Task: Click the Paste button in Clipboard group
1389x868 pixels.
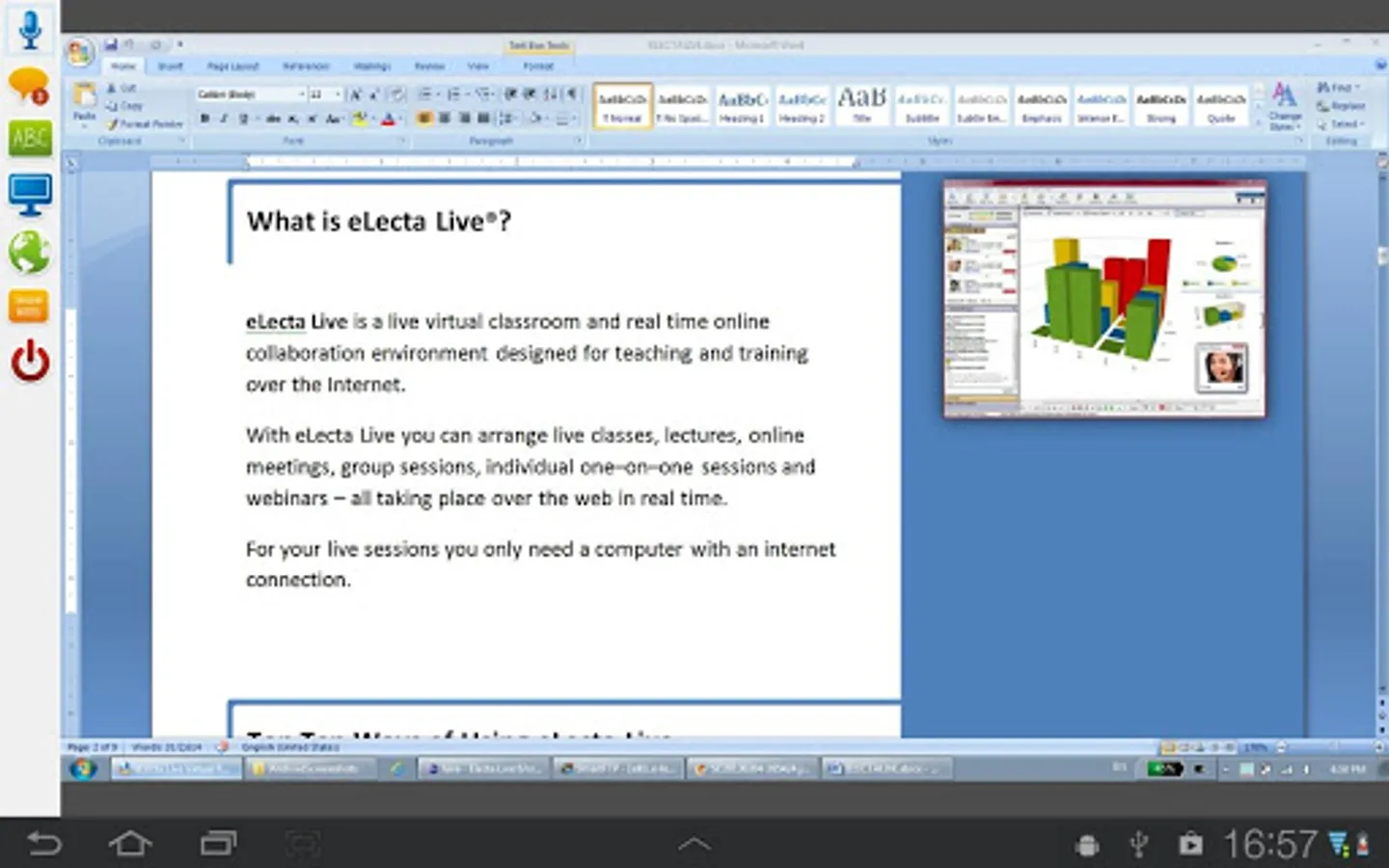Action: pyautogui.click(x=84, y=102)
